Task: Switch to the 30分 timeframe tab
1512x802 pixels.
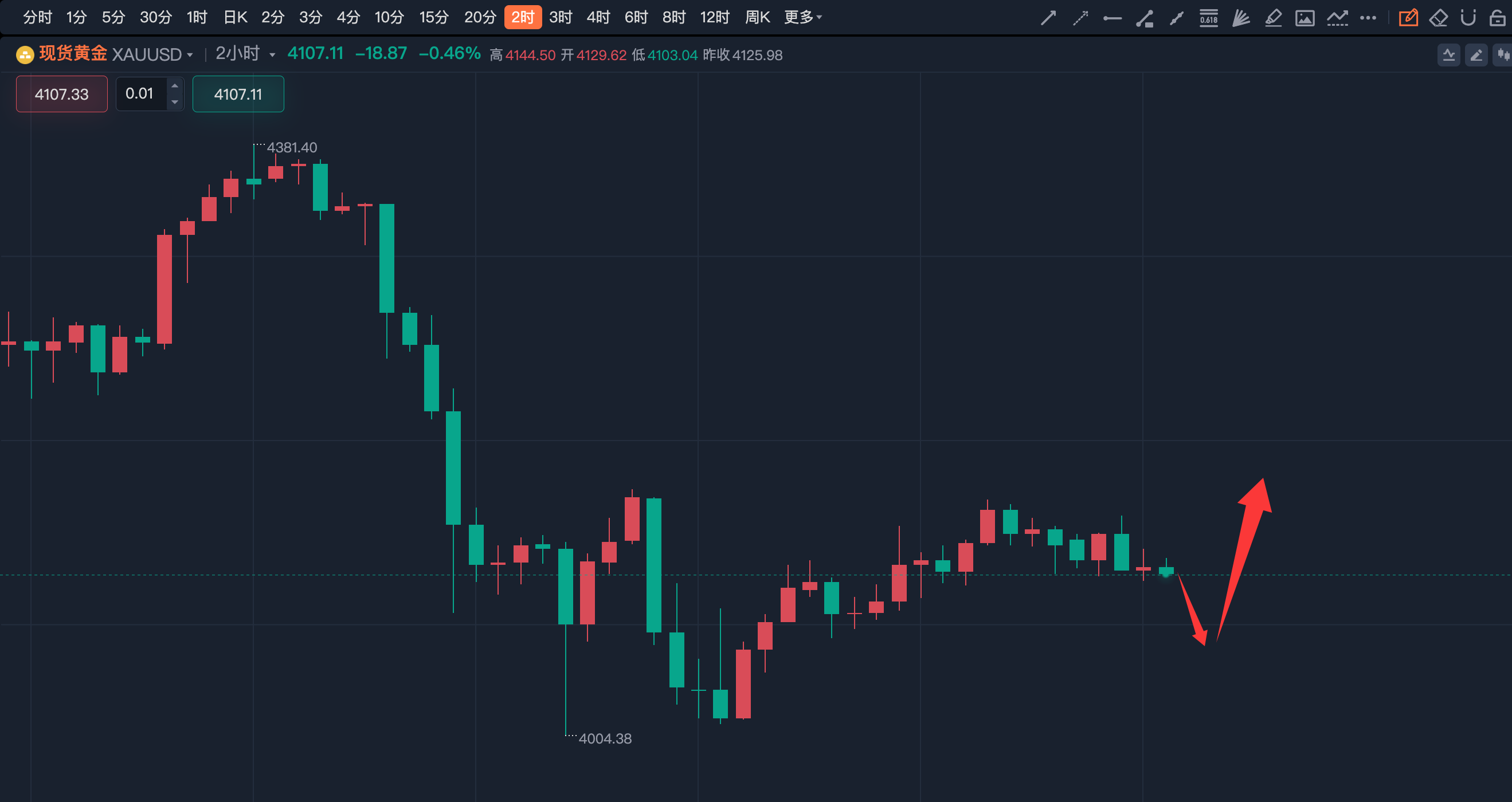Action: pos(155,18)
